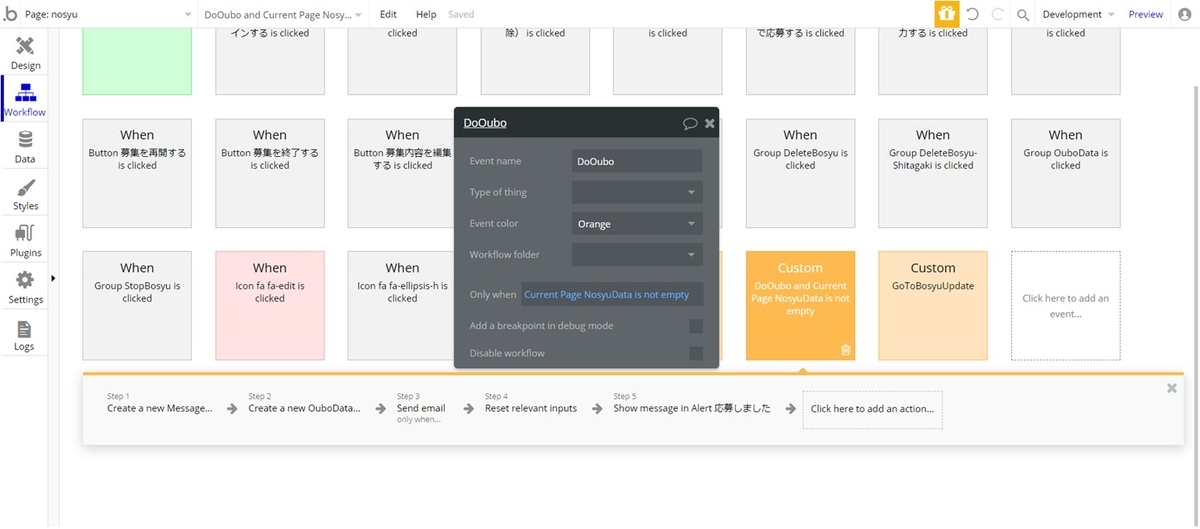This screenshot has height=529, width=1200.
Task: Select the Group StopBosyu is clicked event
Action: pos(137,305)
